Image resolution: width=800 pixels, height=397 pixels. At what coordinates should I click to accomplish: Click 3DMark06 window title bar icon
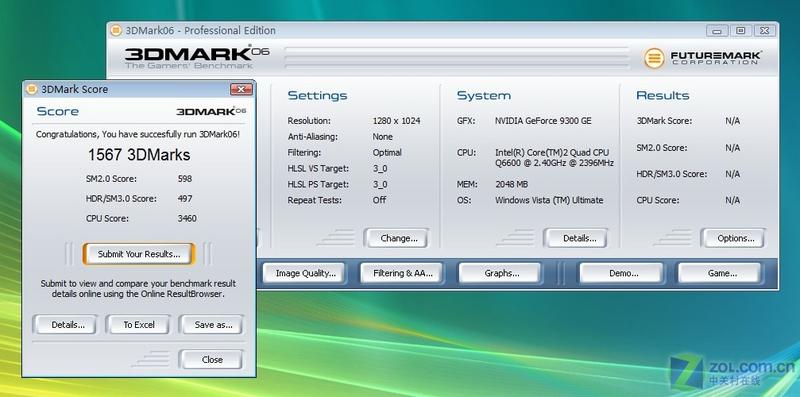tap(116, 31)
